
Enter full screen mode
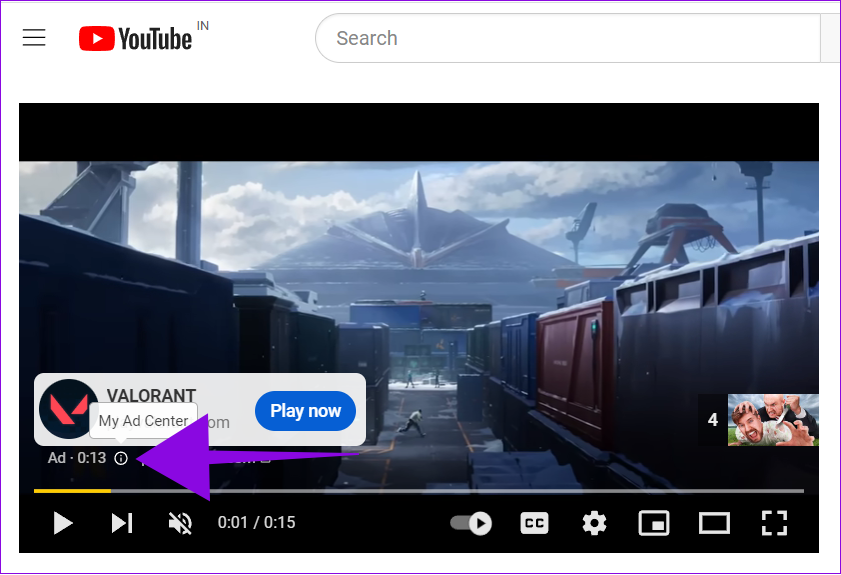pos(774,523)
